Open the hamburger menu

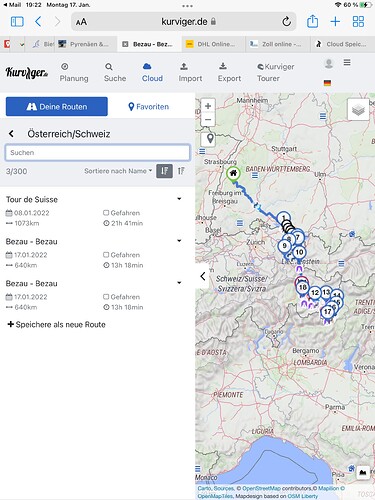click(347, 62)
